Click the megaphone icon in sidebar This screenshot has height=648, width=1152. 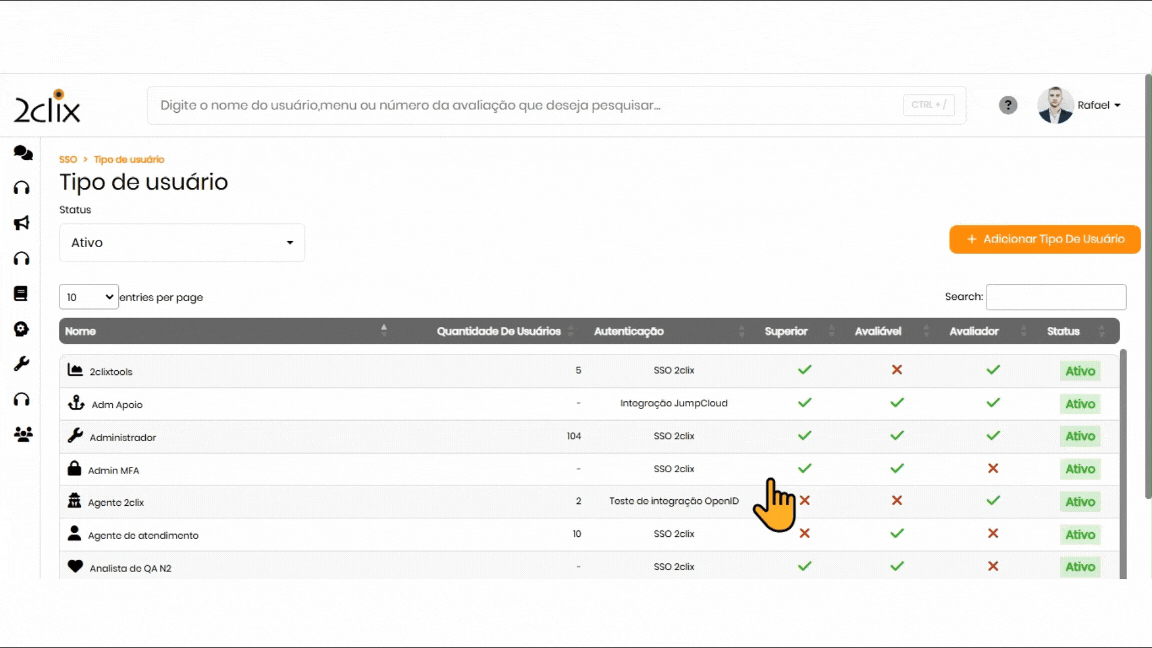pyautogui.click(x=21, y=223)
